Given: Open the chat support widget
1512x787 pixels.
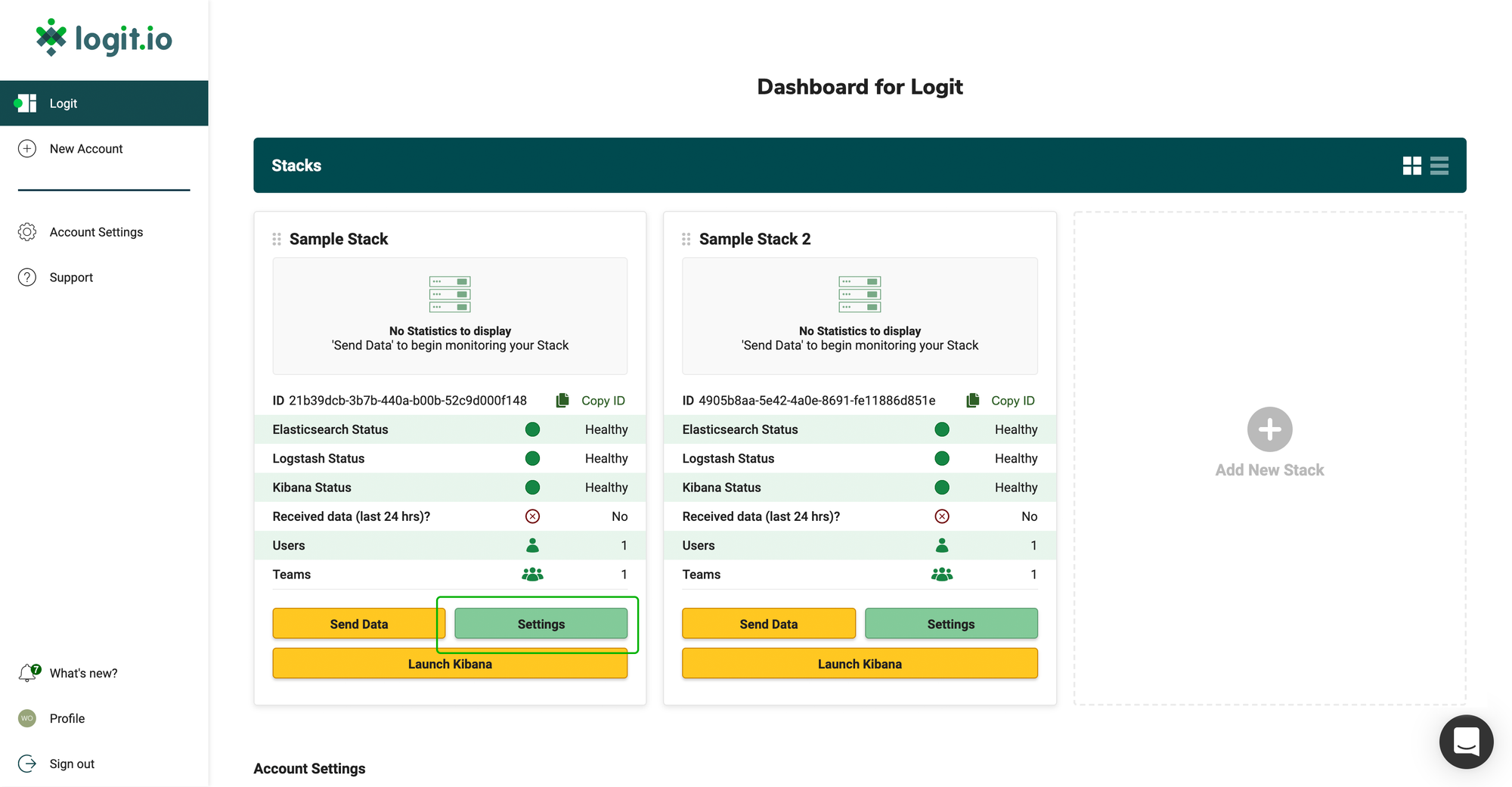Looking at the screenshot, I should pyautogui.click(x=1466, y=742).
